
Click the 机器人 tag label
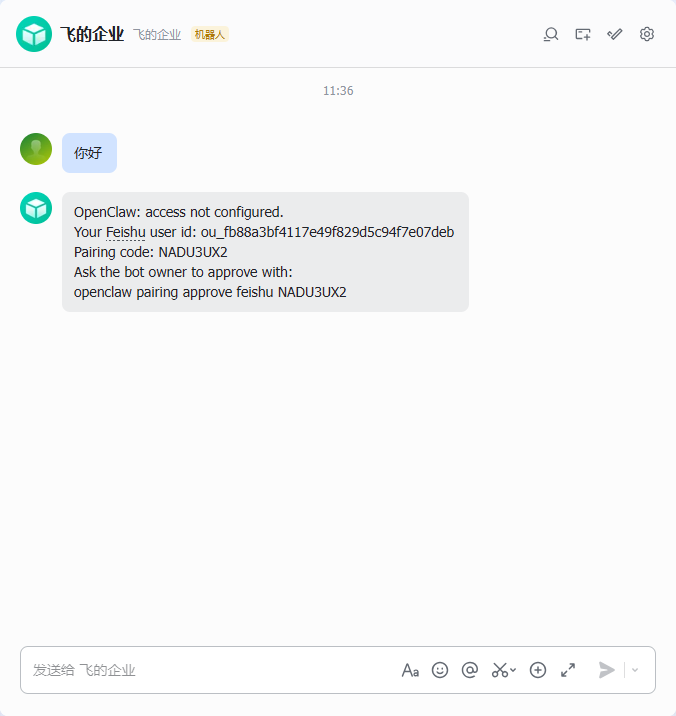[x=210, y=34]
